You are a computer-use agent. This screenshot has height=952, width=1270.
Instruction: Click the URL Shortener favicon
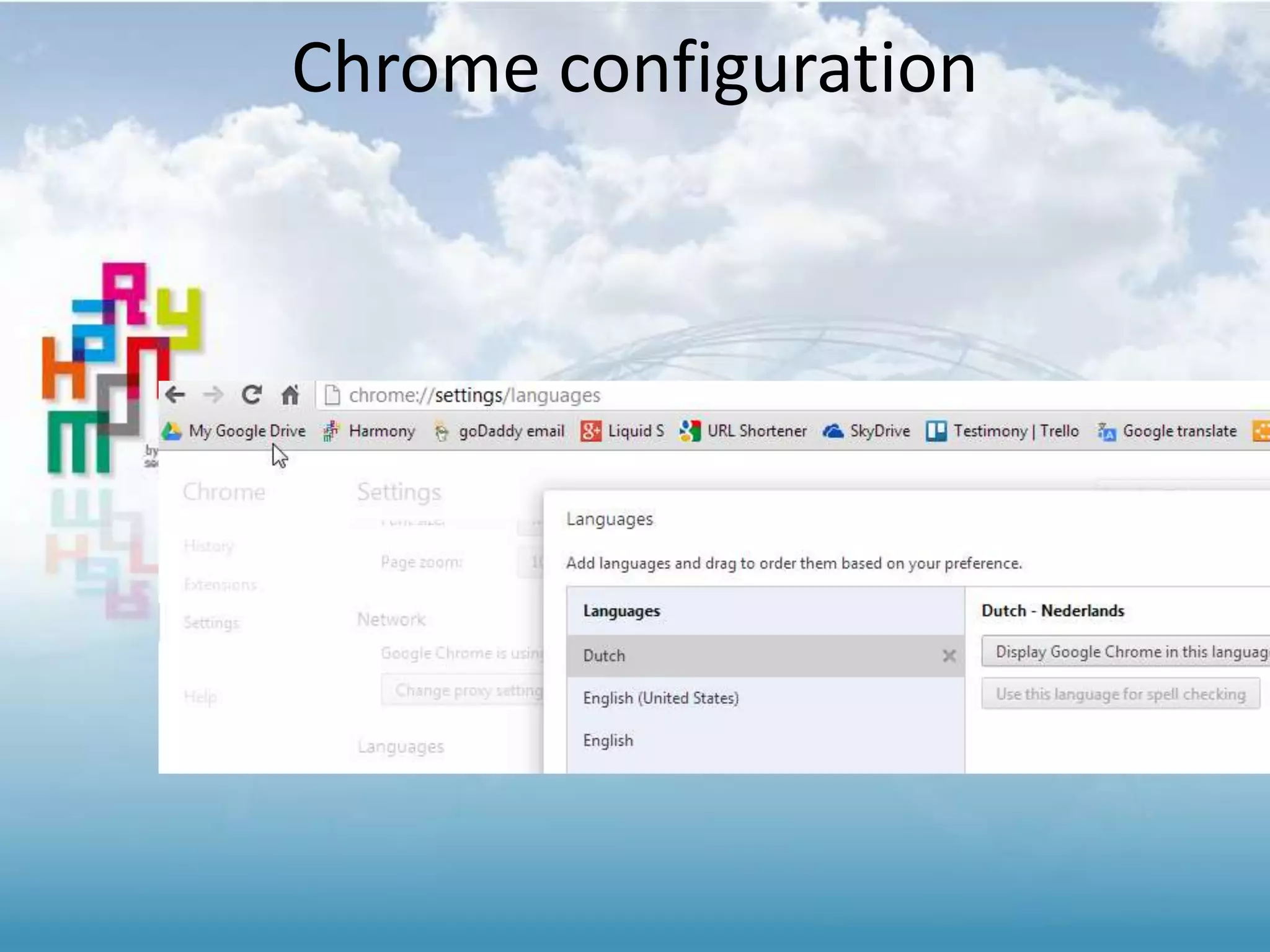tap(690, 431)
